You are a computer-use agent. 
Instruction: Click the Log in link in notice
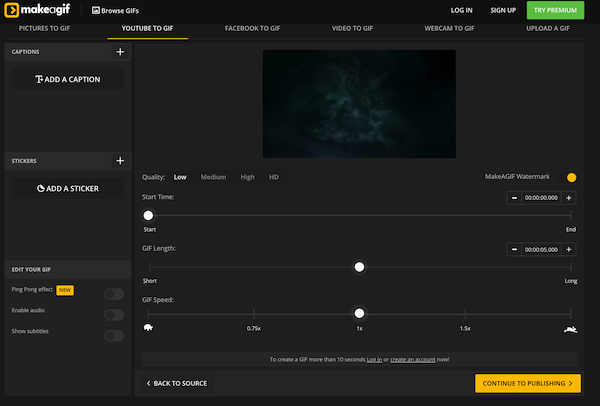pos(374,359)
